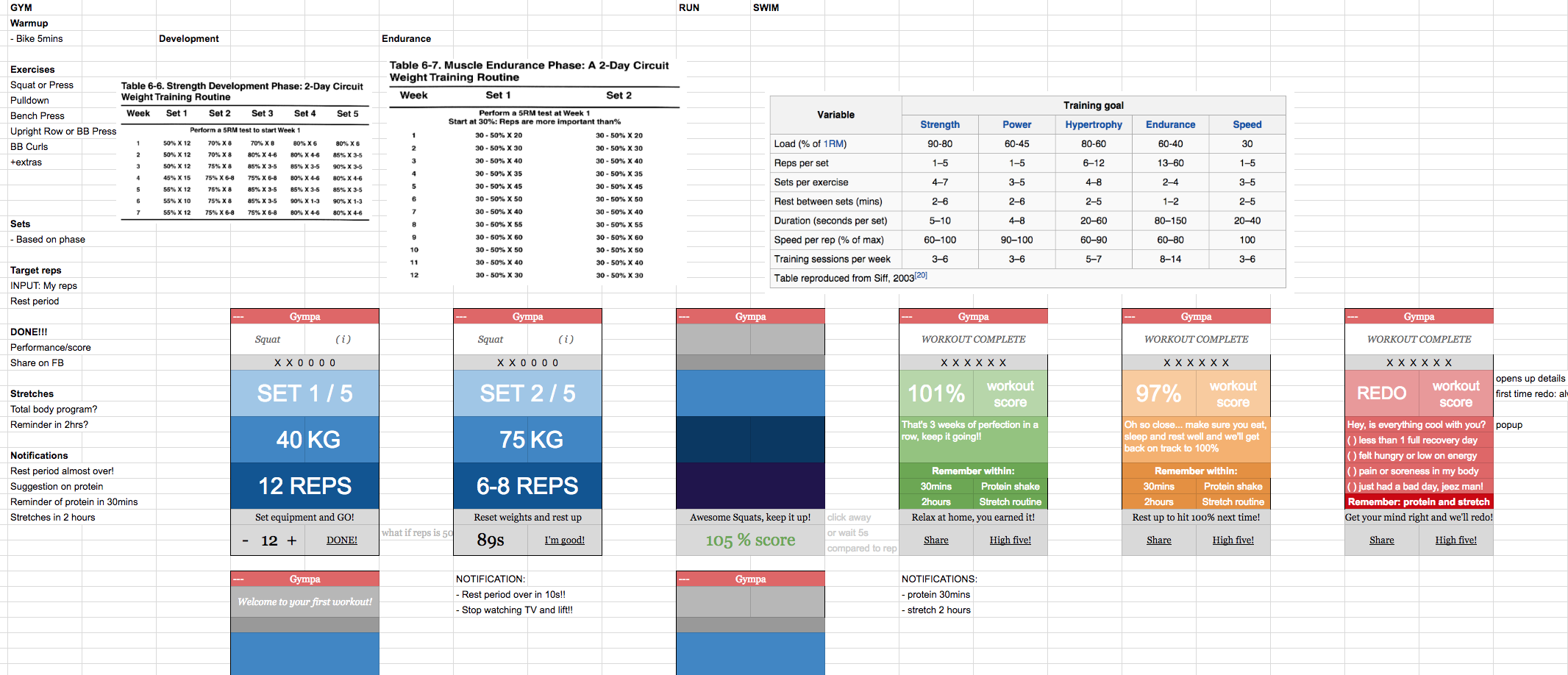This screenshot has height=675, width=1568.
Task: Click the "I'm good!" link
Action: point(565,540)
